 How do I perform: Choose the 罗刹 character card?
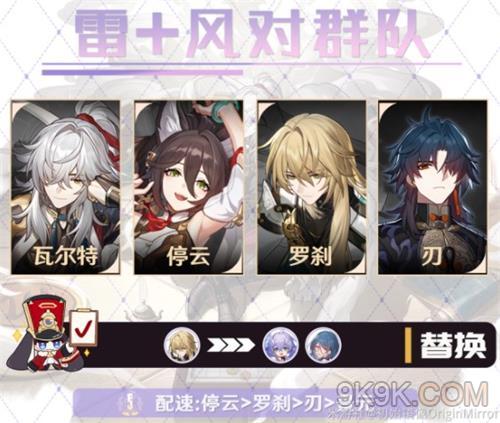coord(312,187)
